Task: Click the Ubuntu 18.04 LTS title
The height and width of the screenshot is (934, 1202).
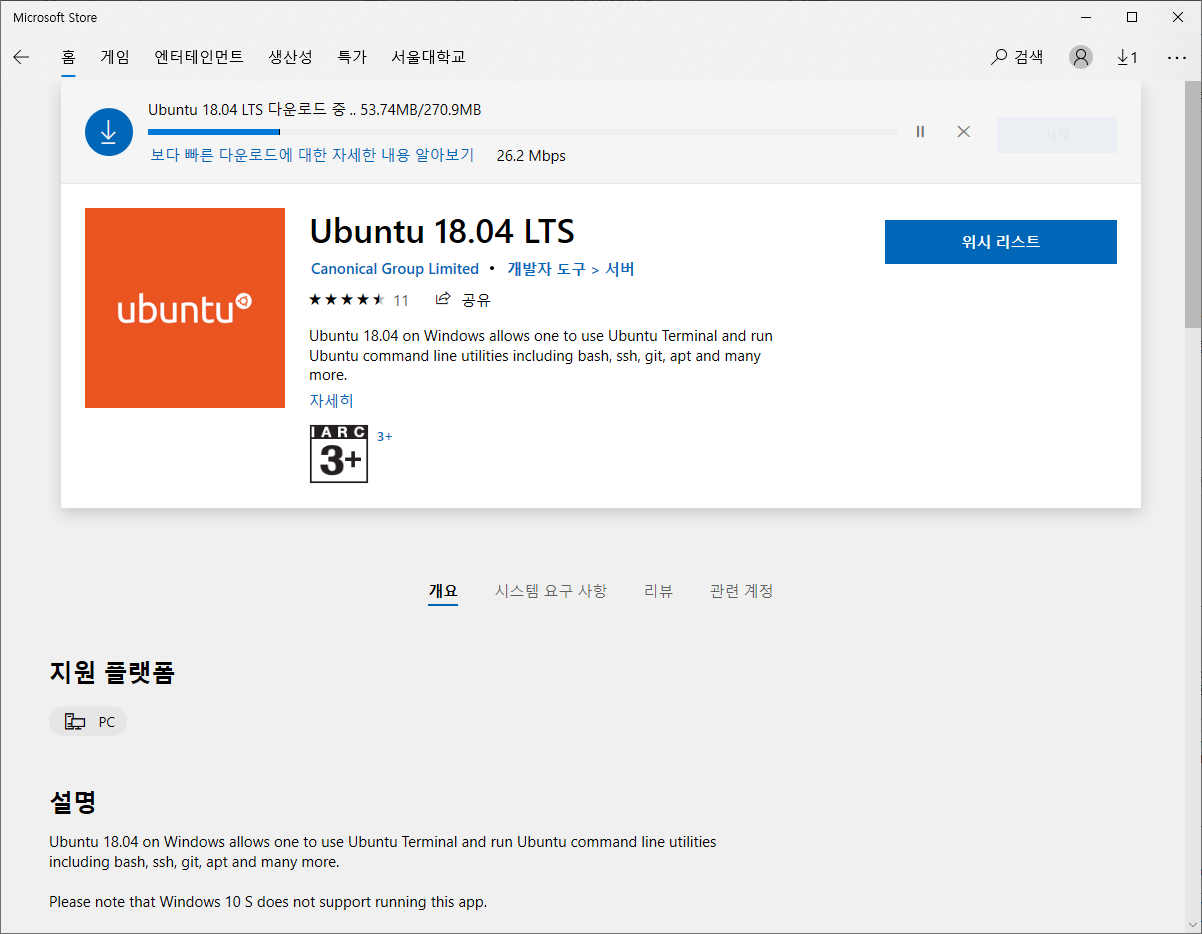Action: 442,232
